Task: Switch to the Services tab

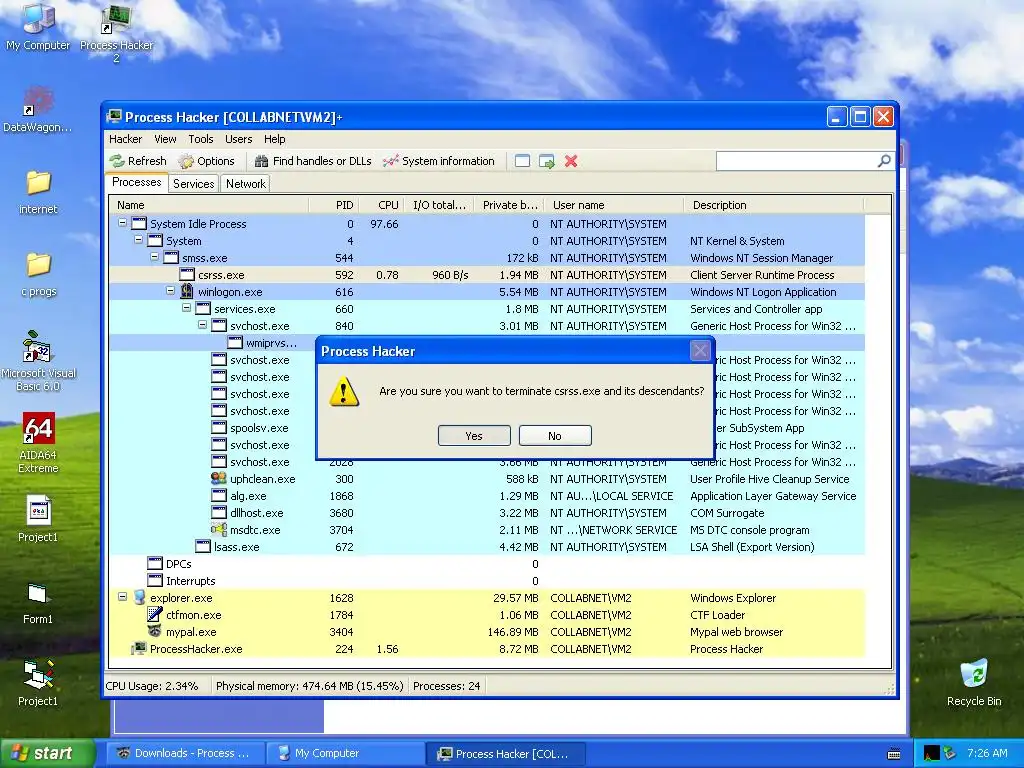Action: 193,184
